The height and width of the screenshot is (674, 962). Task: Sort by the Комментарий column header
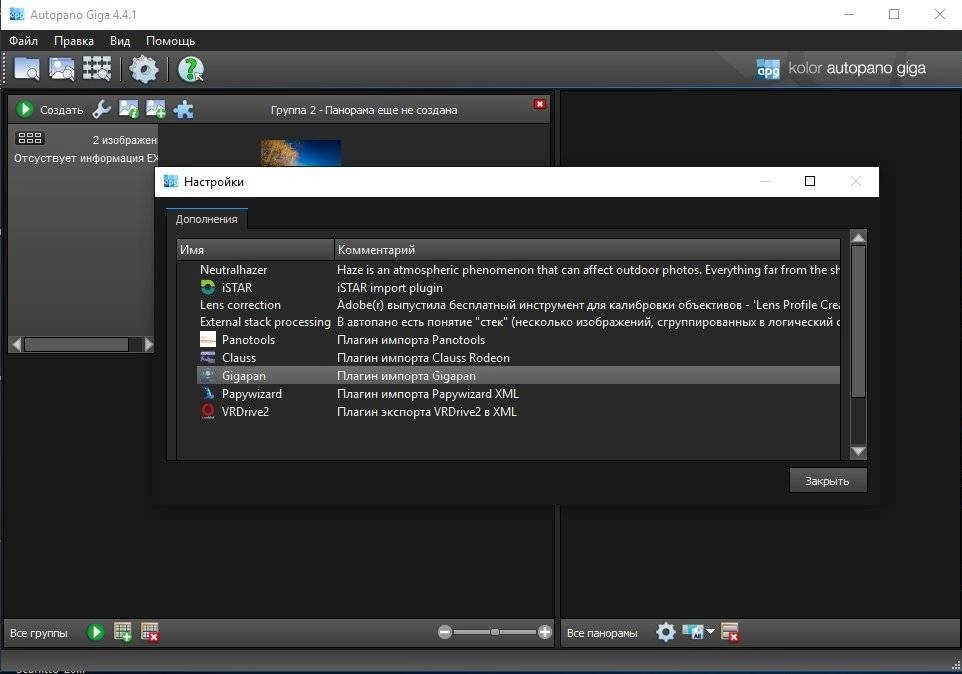587,250
